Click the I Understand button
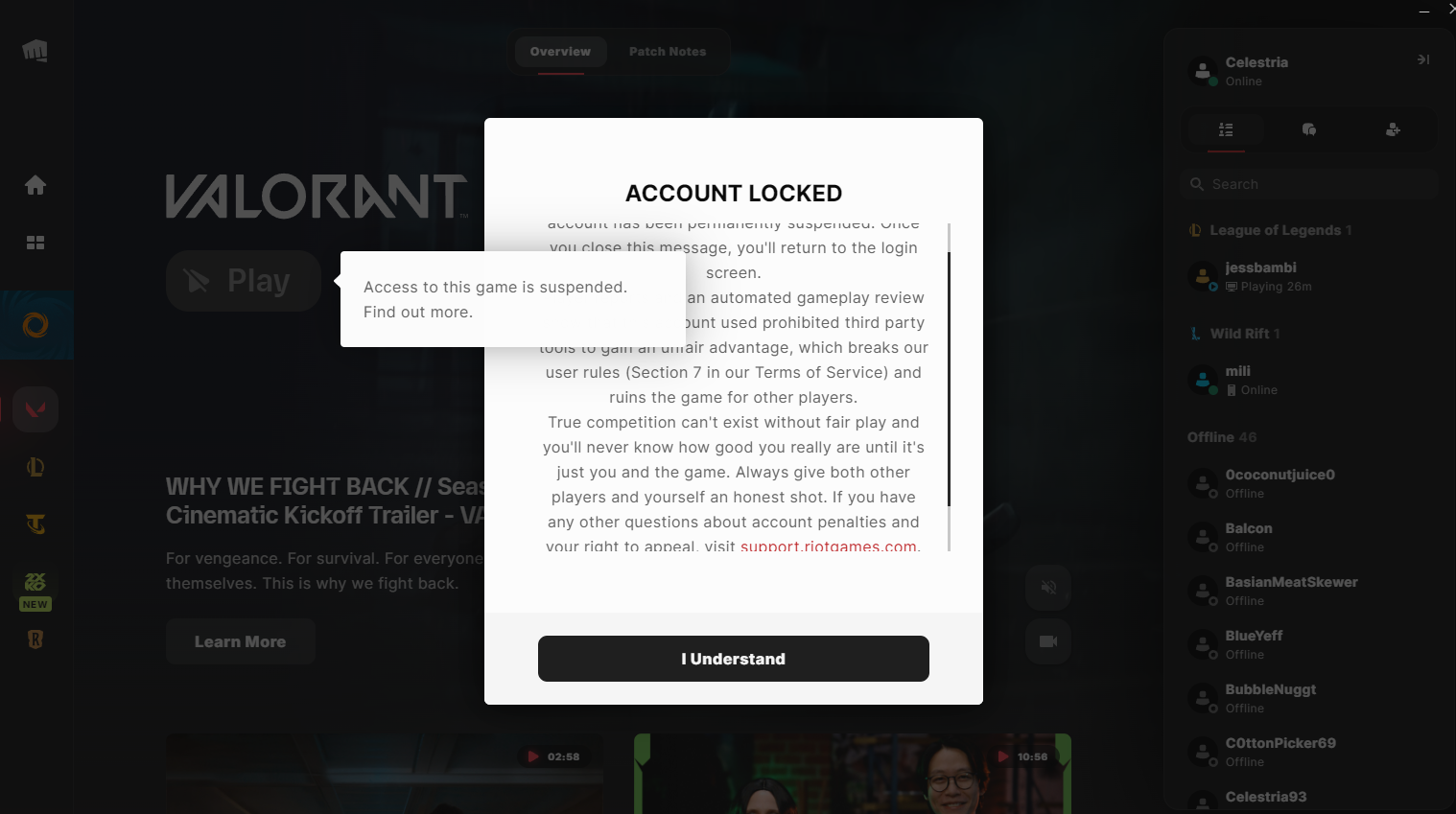The image size is (1456, 814). pos(734,659)
